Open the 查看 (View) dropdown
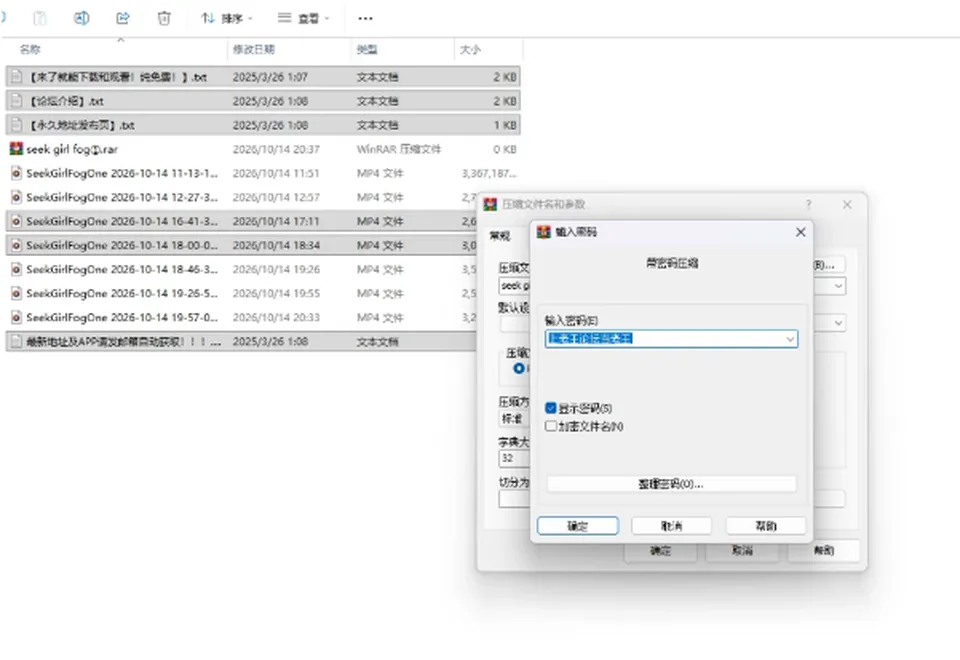 click(x=304, y=18)
